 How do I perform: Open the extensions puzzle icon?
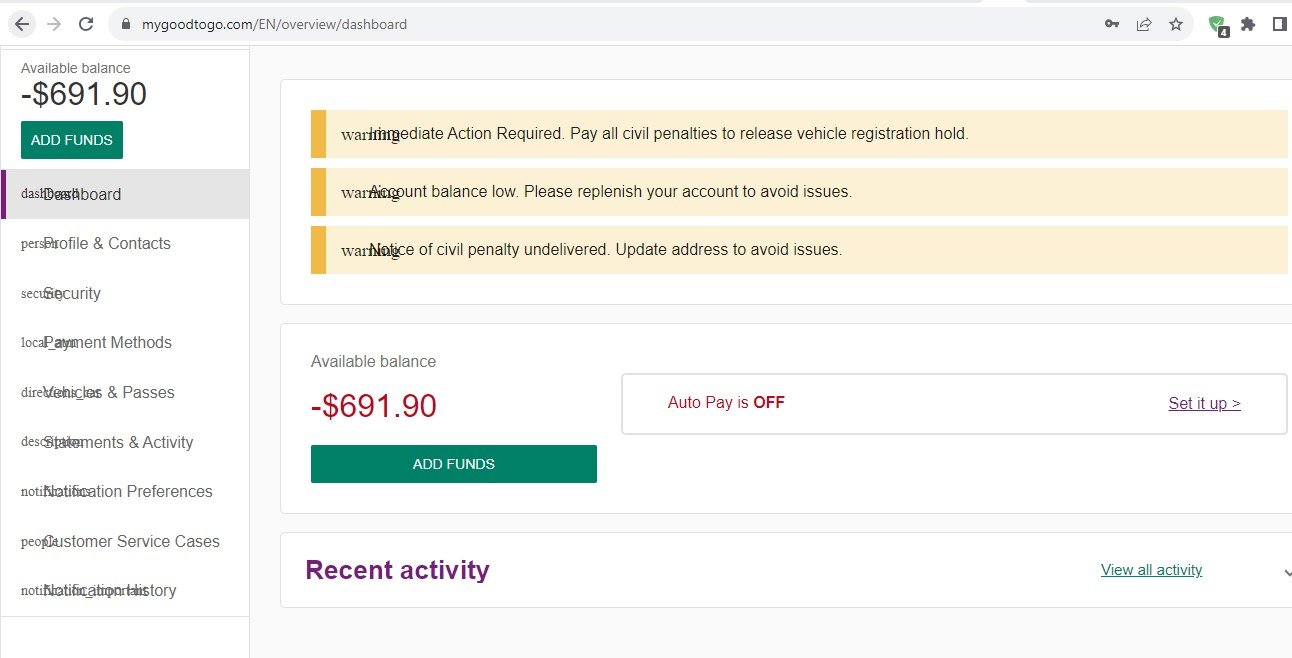[x=1248, y=23]
